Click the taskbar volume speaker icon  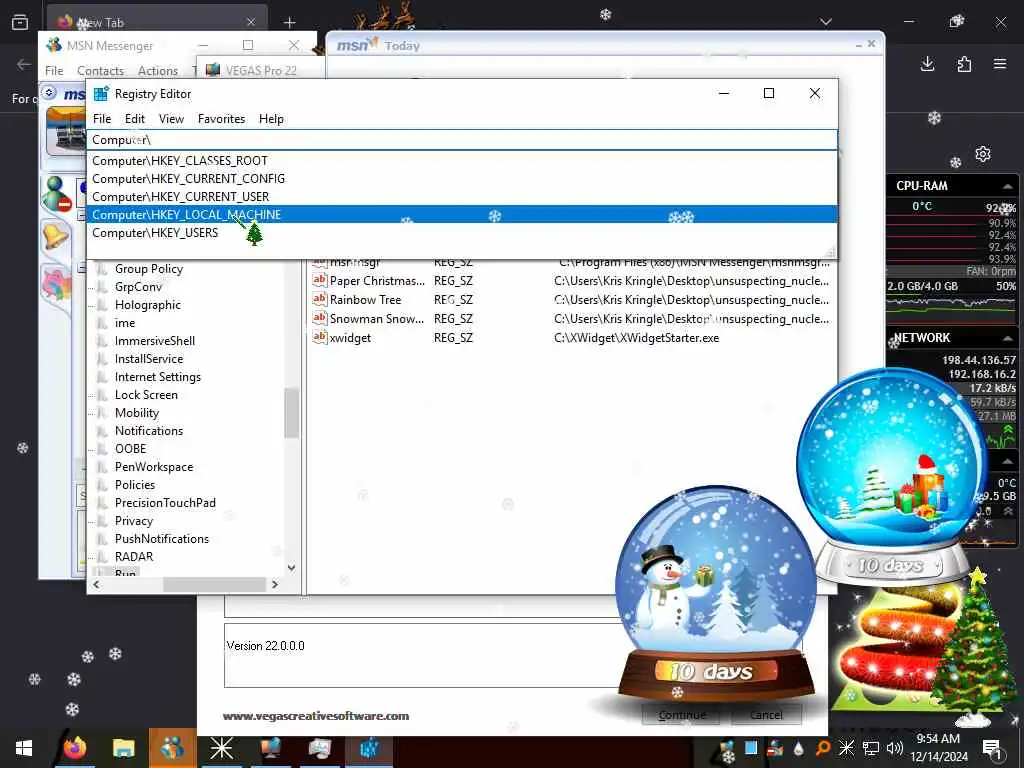pos(895,748)
